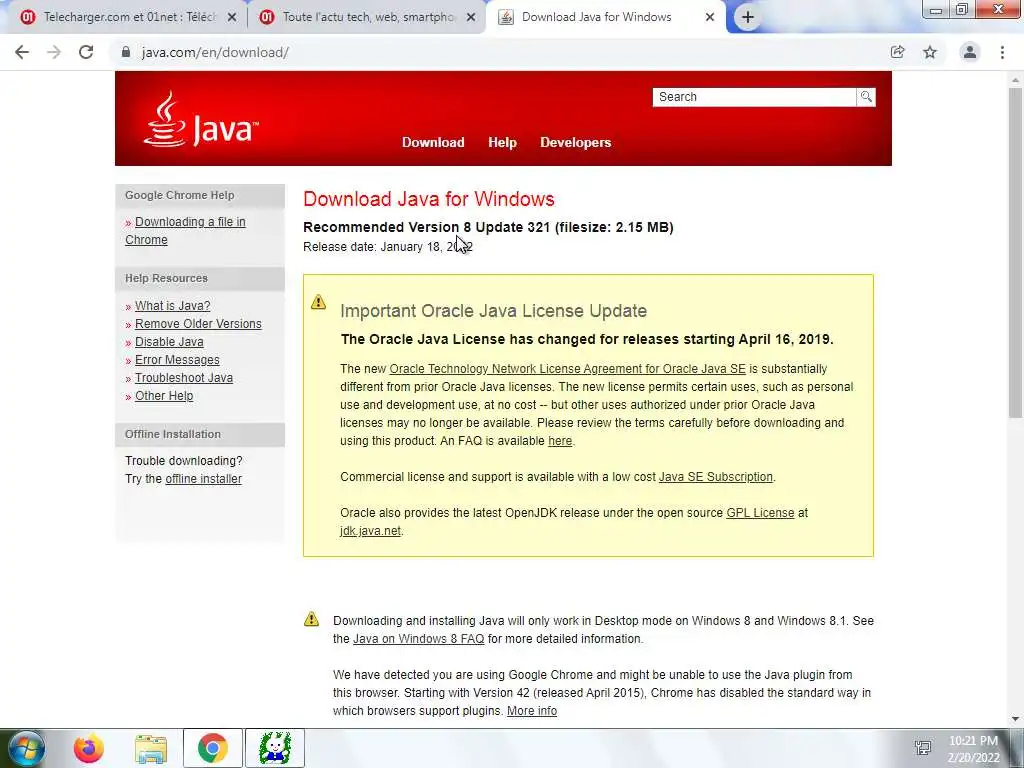Screen dimensions: 1024x768
Task: Open the Chrome profile icon
Action: (x=970, y=52)
